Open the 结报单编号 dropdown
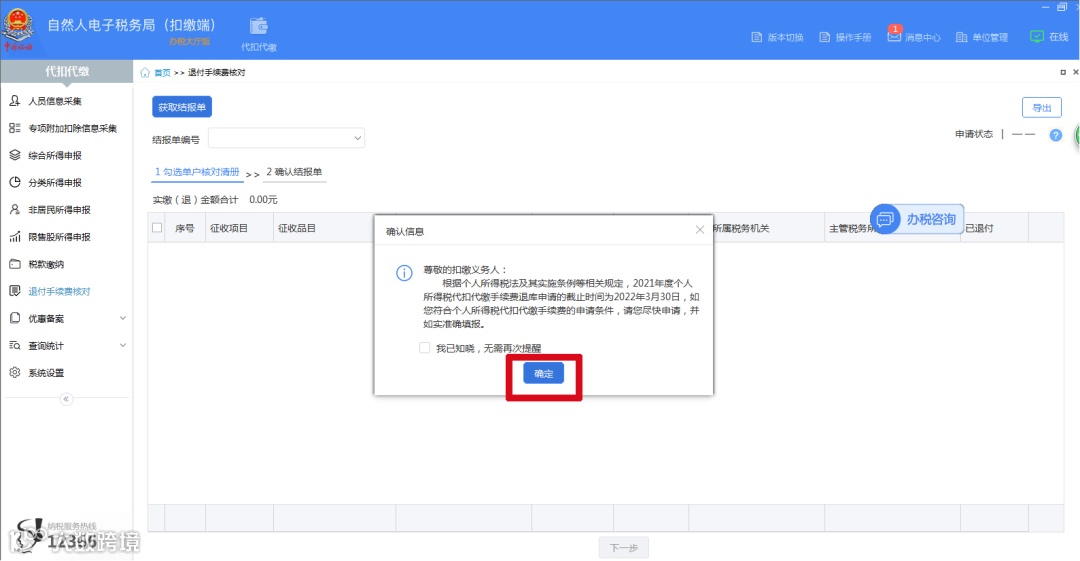 pos(287,138)
